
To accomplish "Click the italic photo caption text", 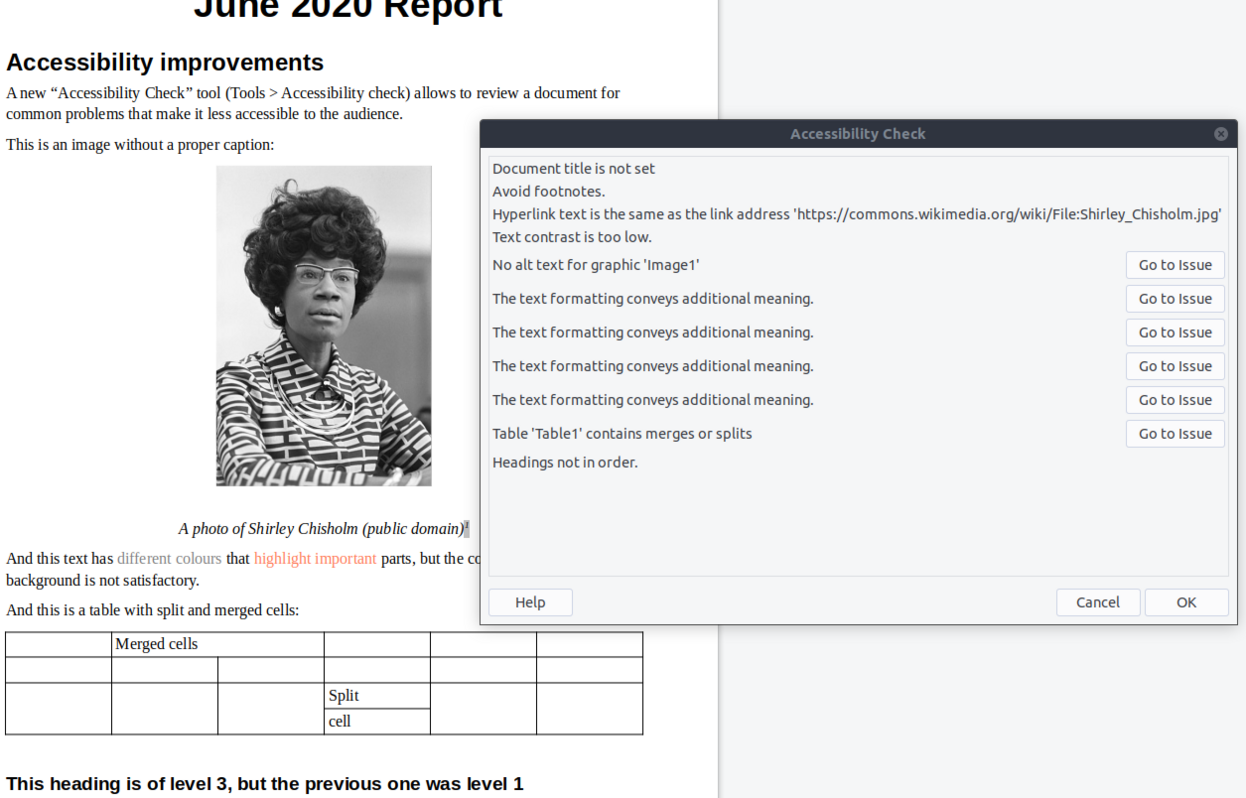I will 320,529.
